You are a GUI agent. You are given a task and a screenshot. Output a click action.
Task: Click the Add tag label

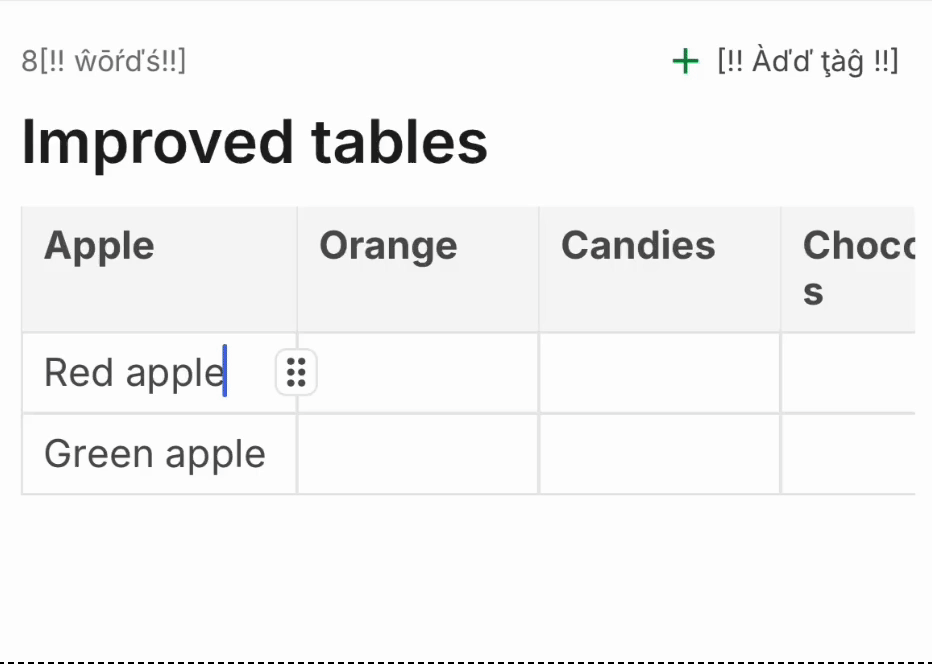[x=808, y=62]
